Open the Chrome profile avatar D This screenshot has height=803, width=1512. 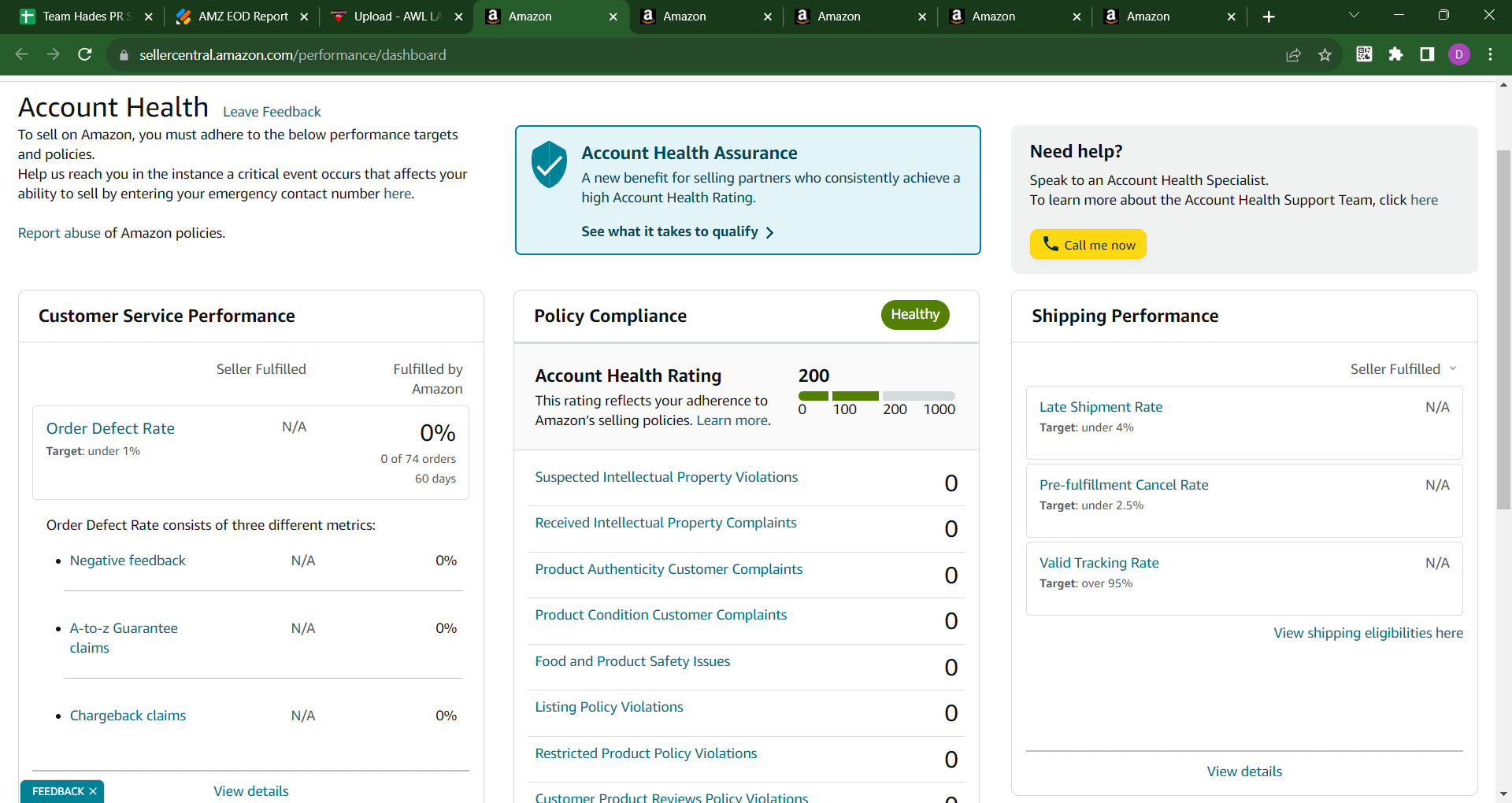pyautogui.click(x=1458, y=54)
